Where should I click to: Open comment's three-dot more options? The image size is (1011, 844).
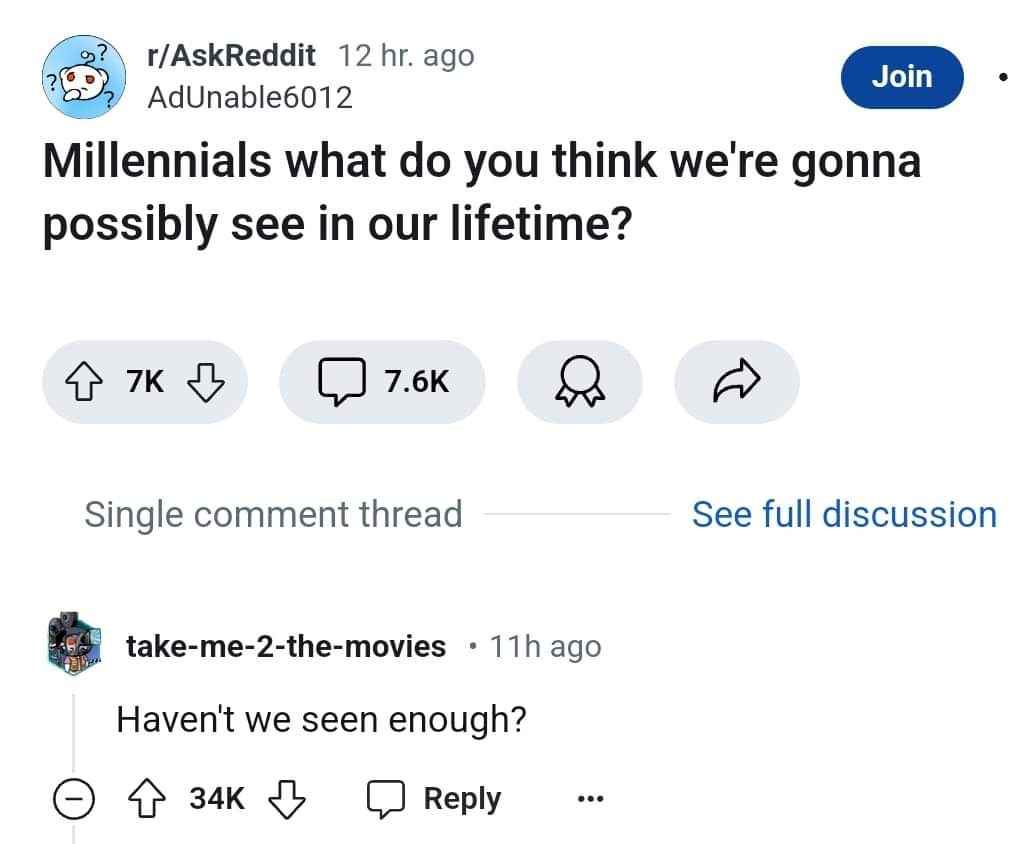[x=591, y=798]
